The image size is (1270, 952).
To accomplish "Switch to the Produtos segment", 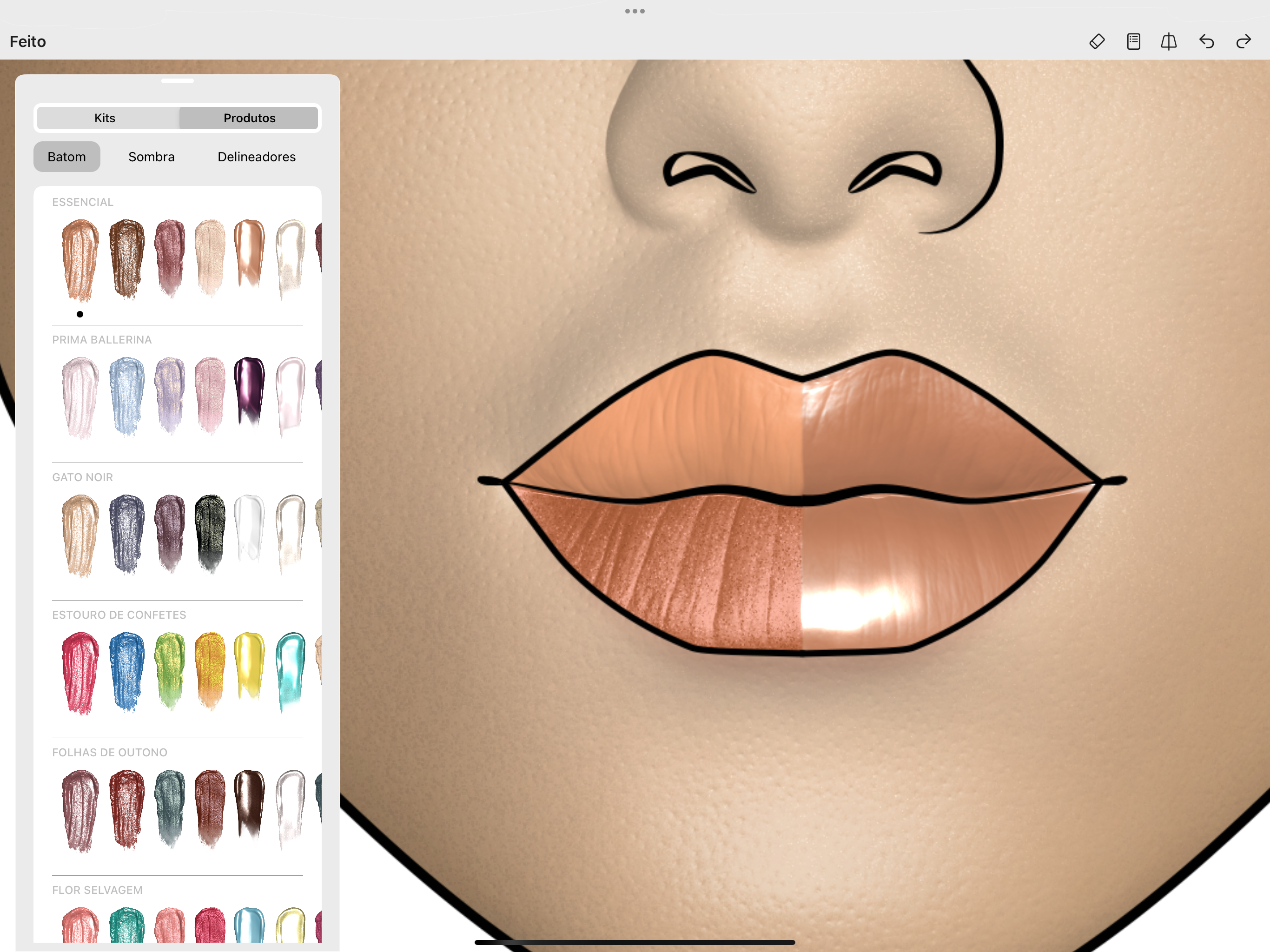I will 249,118.
